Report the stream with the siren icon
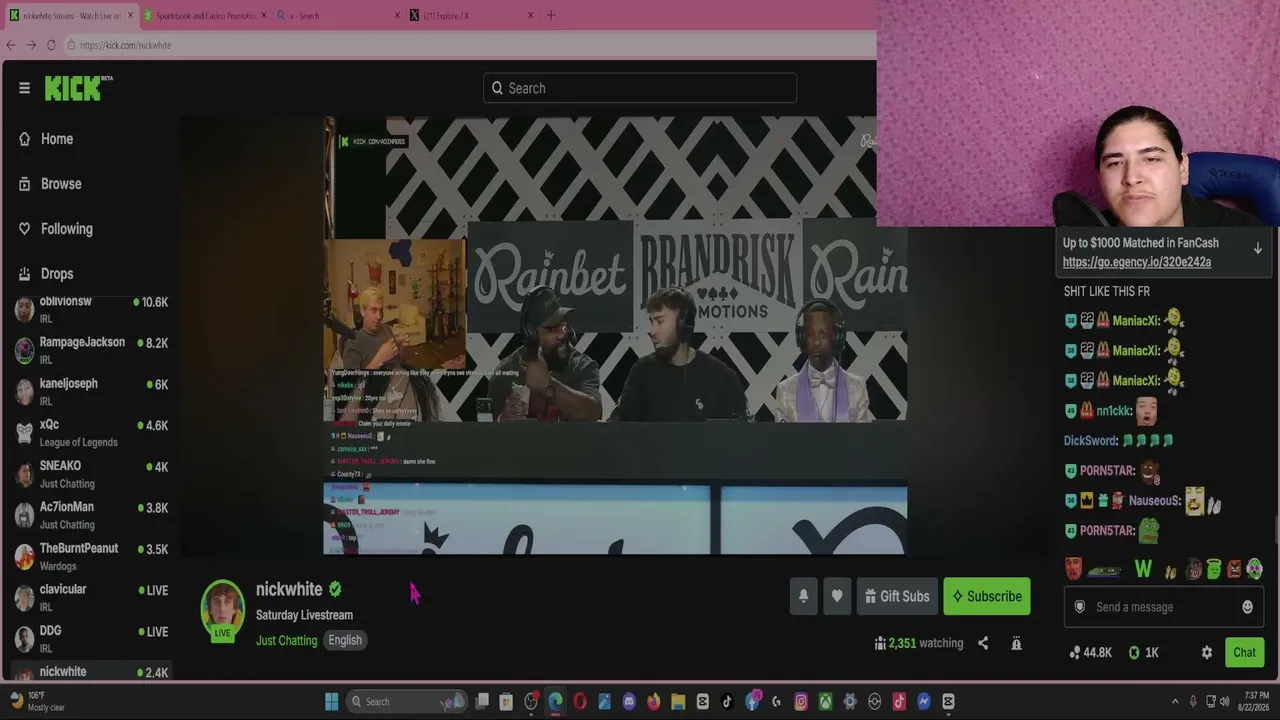The image size is (1280, 720). point(1016,643)
